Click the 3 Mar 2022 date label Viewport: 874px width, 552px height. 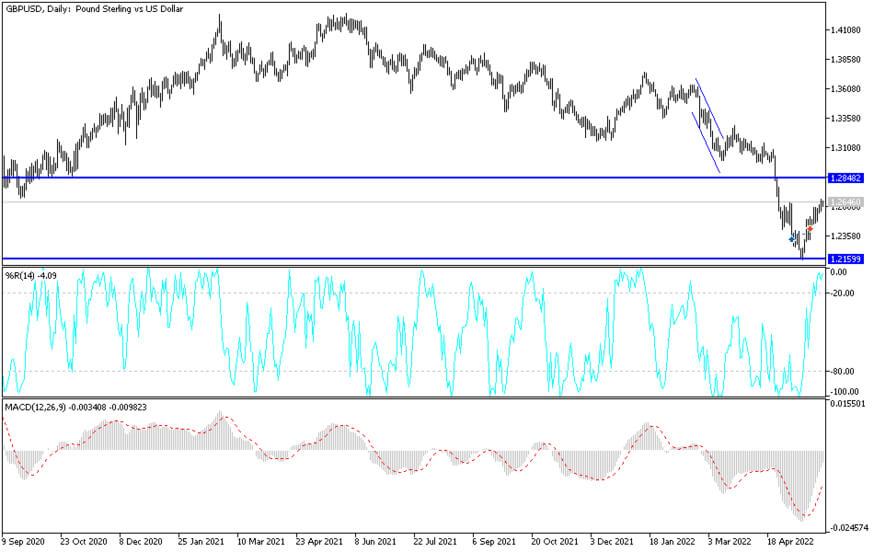click(x=729, y=541)
